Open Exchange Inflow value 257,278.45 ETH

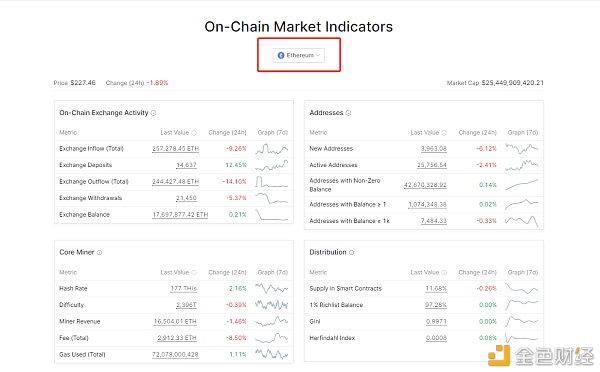[176, 148]
